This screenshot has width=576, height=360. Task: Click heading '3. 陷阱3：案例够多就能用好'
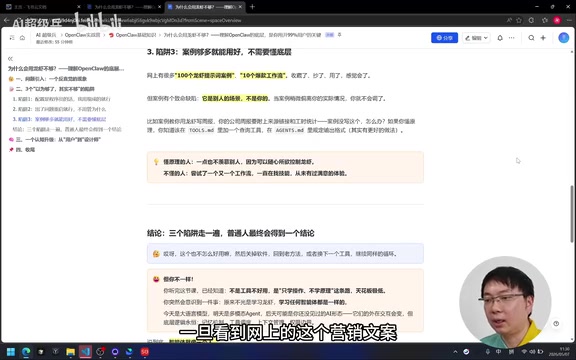coord(219,52)
